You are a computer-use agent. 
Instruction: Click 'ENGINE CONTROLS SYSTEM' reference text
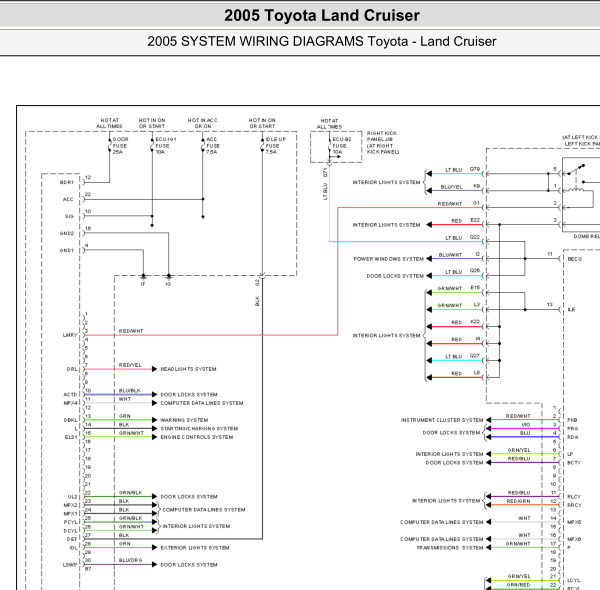[x=197, y=437]
